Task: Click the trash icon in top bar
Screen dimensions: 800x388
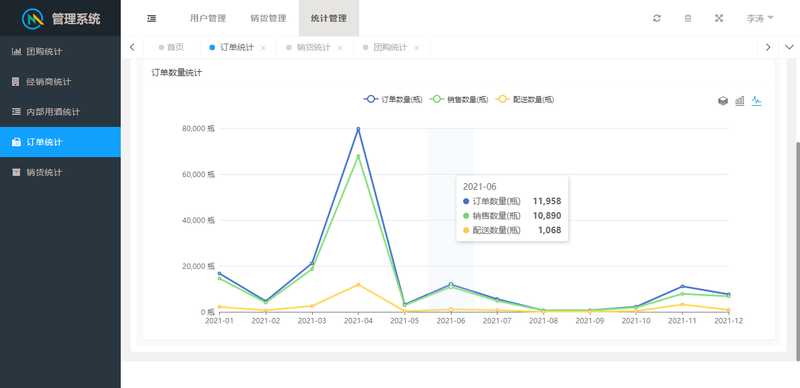Action: [x=688, y=18]
